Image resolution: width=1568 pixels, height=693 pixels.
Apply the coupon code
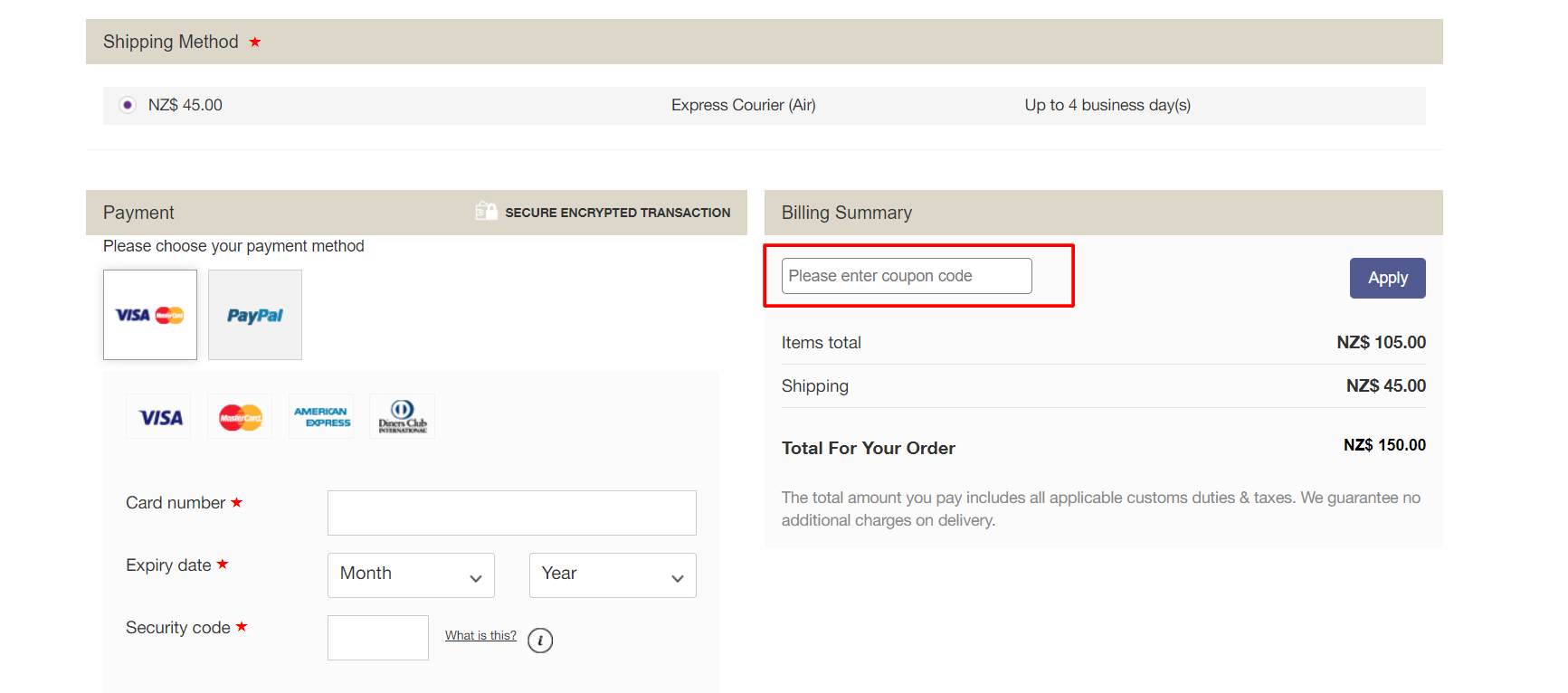click(1387, 278)
